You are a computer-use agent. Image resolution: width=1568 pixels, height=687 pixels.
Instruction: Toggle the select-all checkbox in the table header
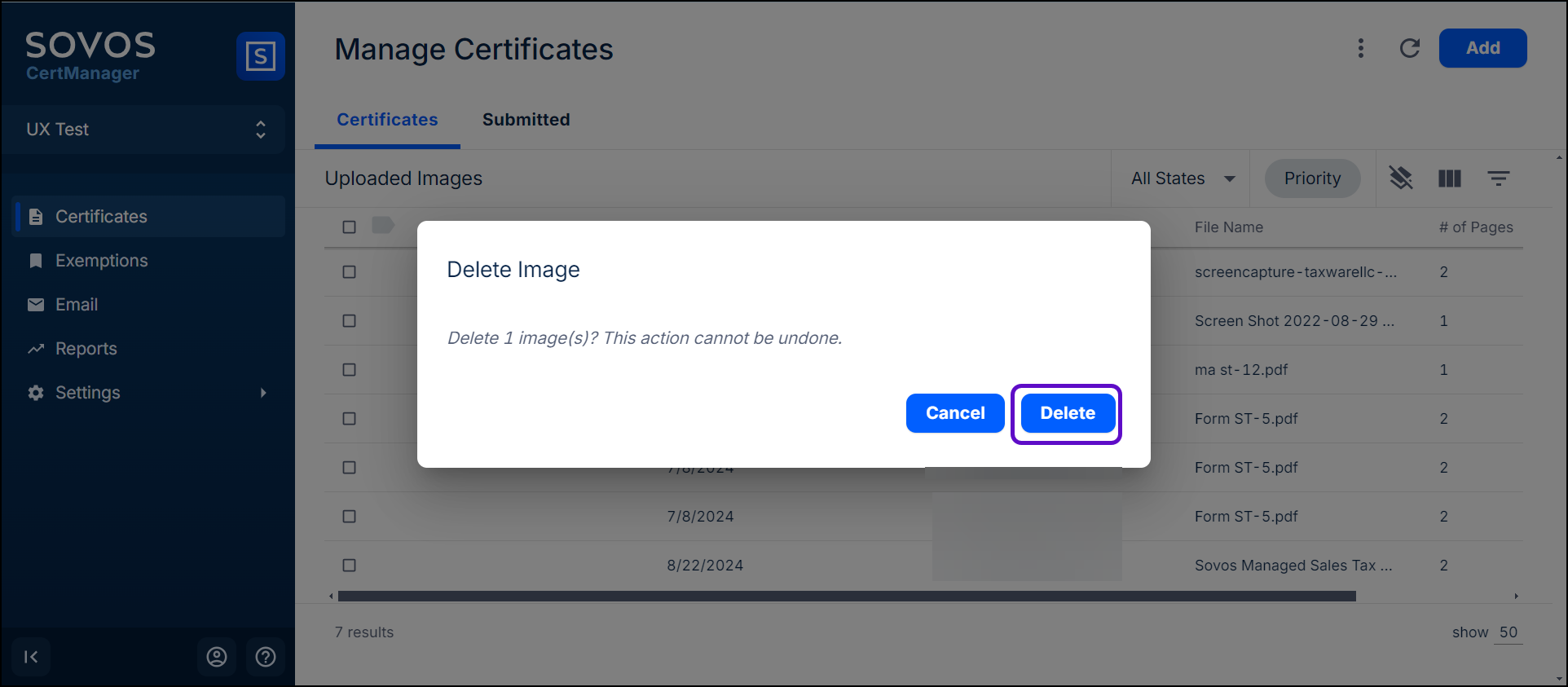coord(349,227)
